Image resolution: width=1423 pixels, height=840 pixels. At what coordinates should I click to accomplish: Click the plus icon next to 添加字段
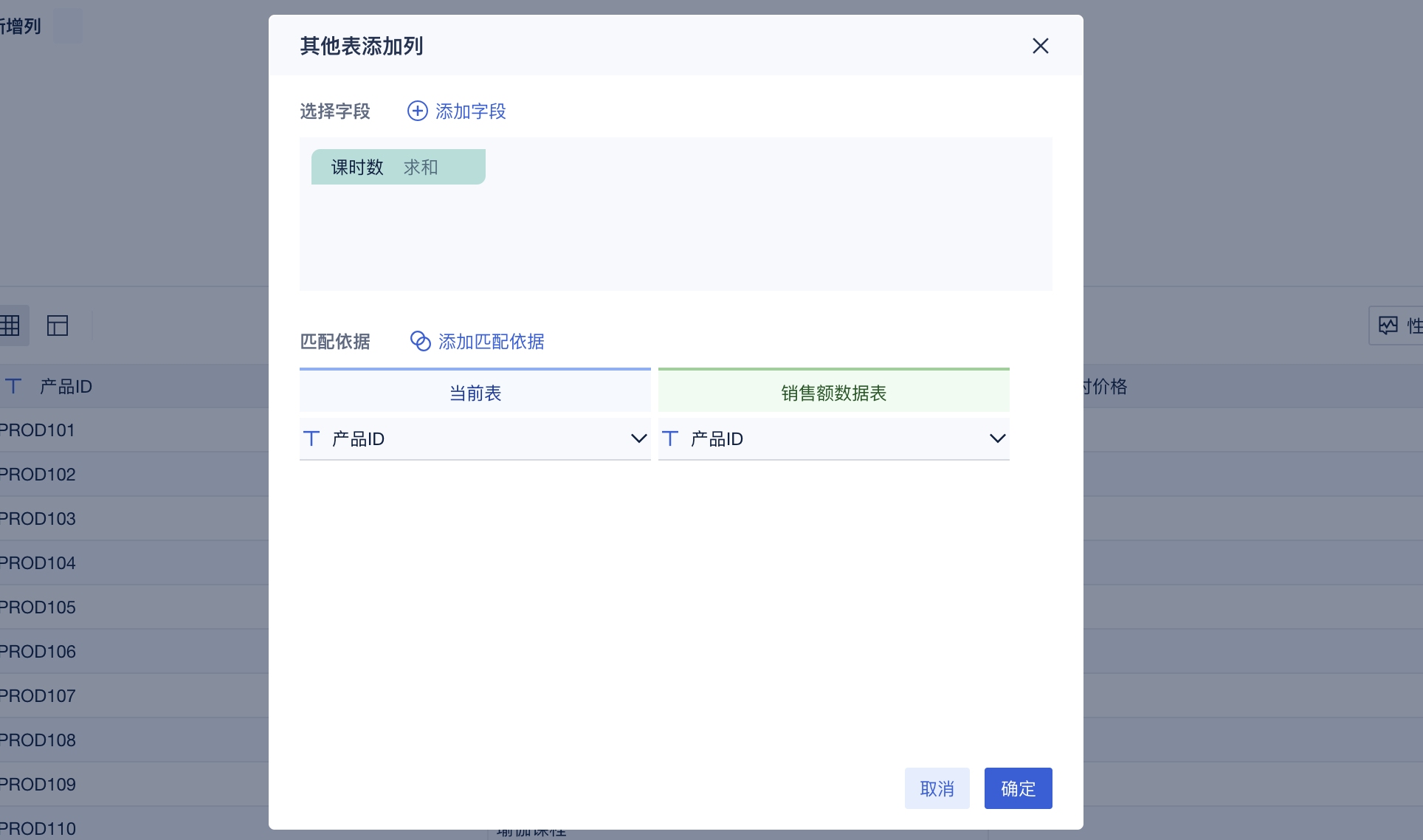click(x=417, y=111)
